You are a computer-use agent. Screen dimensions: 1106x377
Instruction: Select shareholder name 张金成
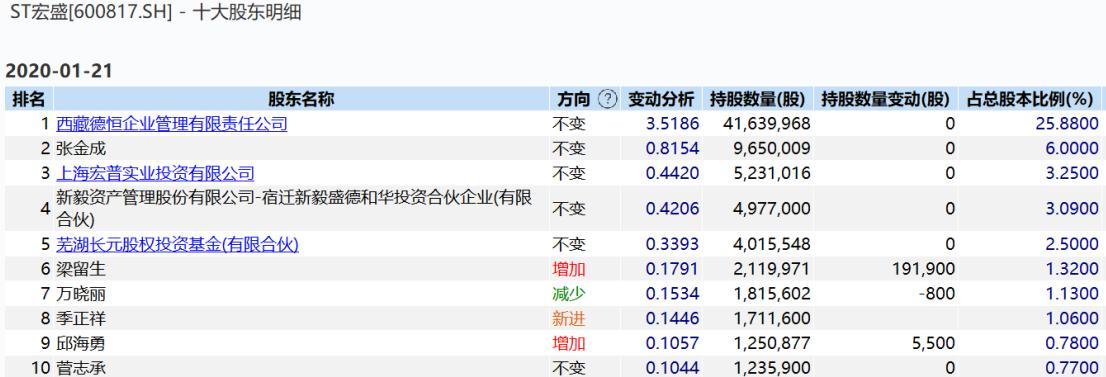[81, 149]
